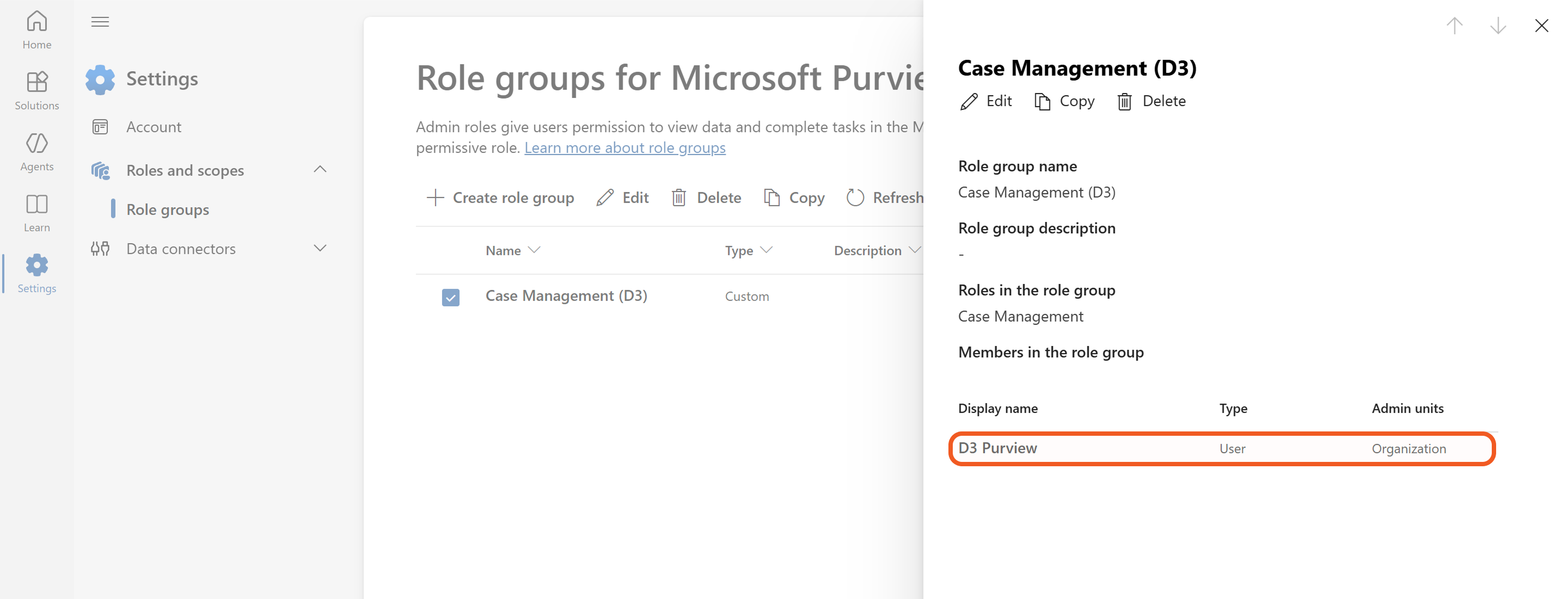Uncheck the Case Management (D3) checkbox
This screenshot has width=1568, height=599.
(x=450, y=297)
